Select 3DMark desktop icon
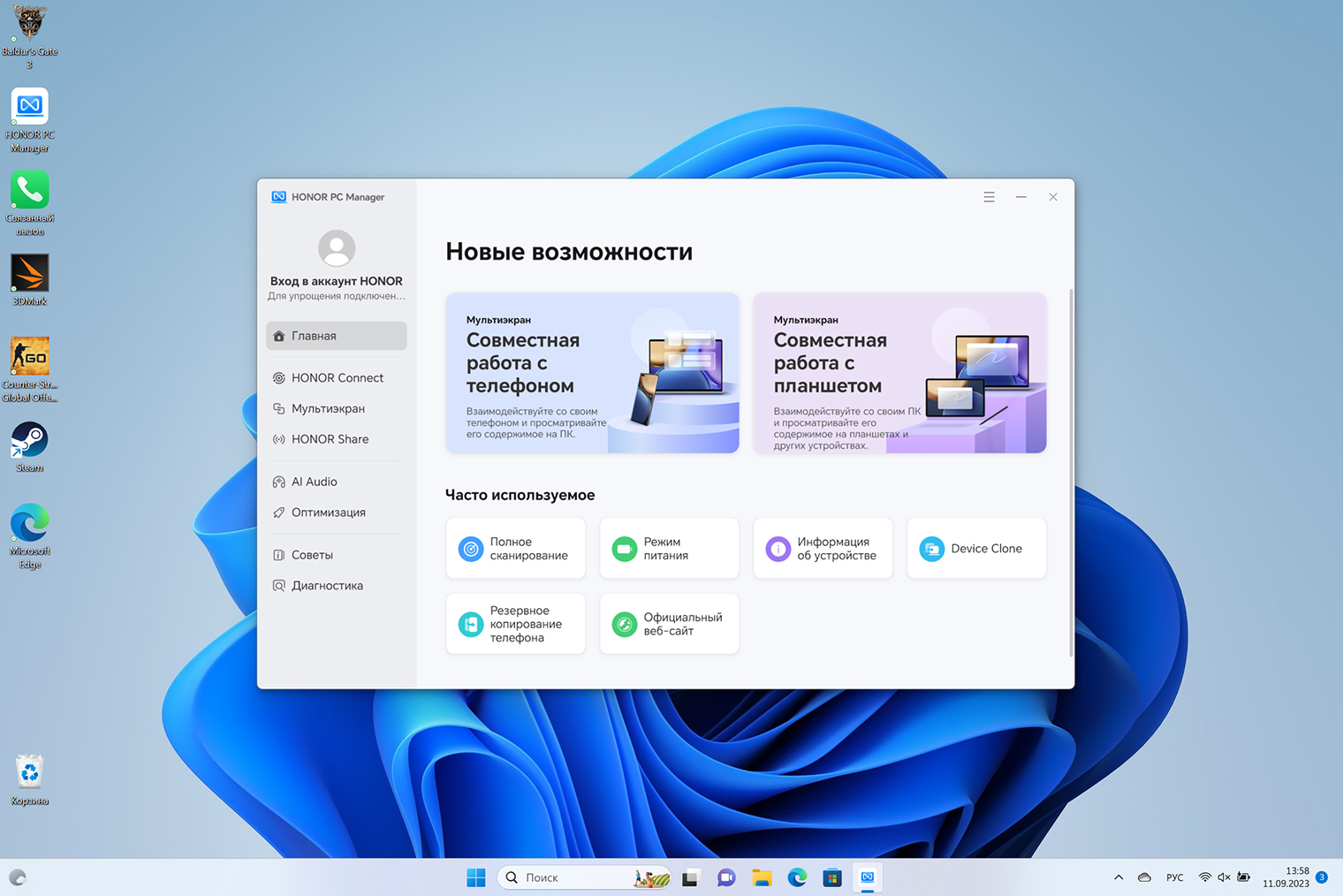This screenshot has width=1343, height=896. (x=30, y=280)
